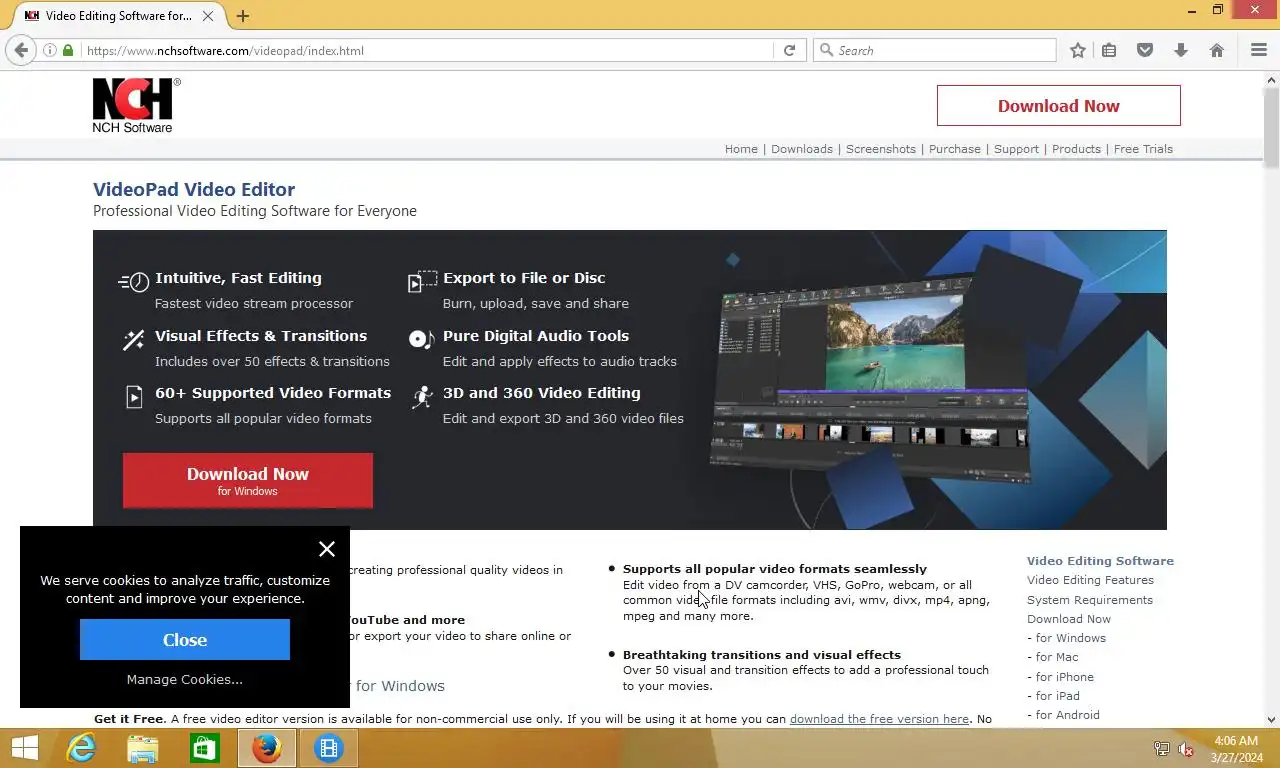Open the Windows Start button
This screenshot has width=1280, height=768.
pyautogui.click(x=24, y=748)
